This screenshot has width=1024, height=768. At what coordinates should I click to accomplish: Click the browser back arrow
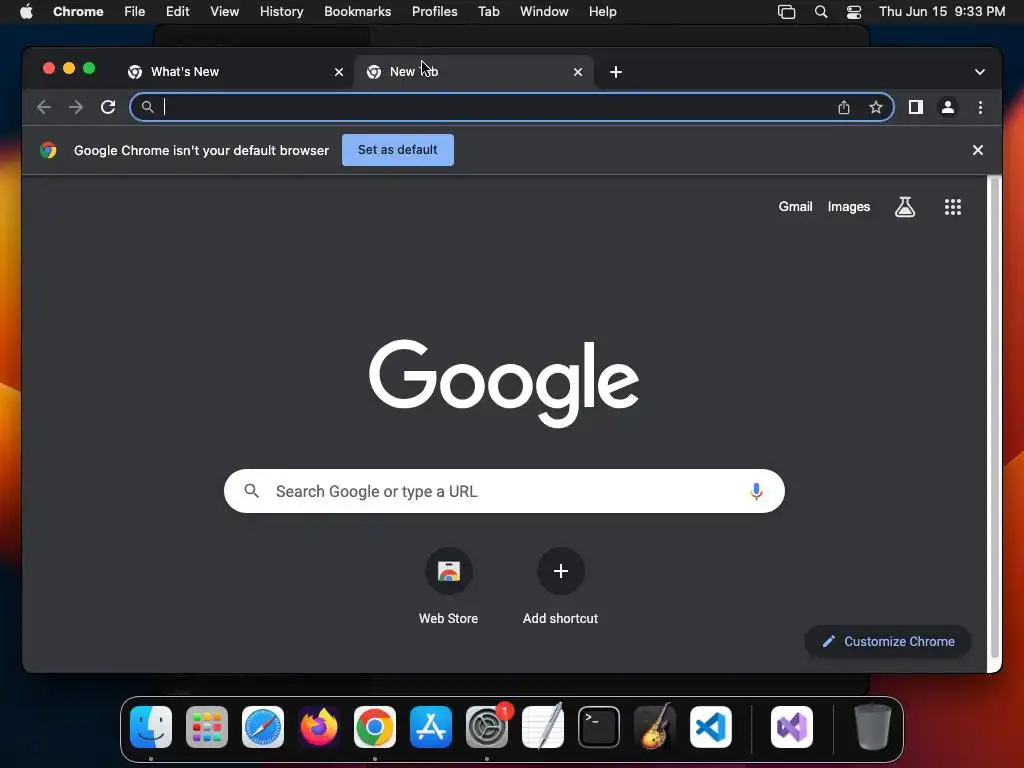coord(44,107)
